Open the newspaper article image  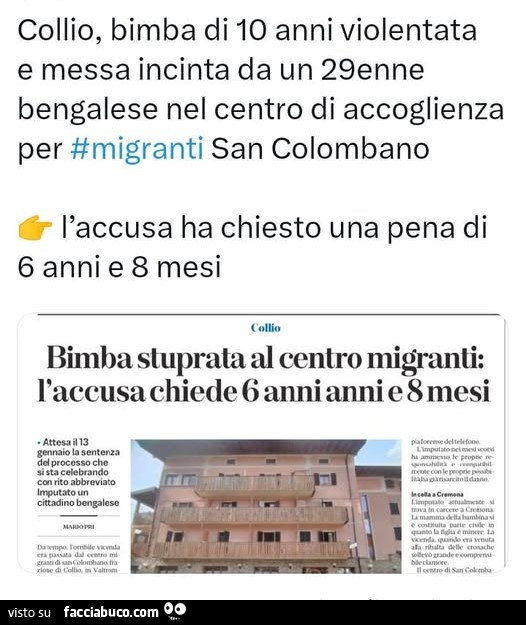click(262, 443)
